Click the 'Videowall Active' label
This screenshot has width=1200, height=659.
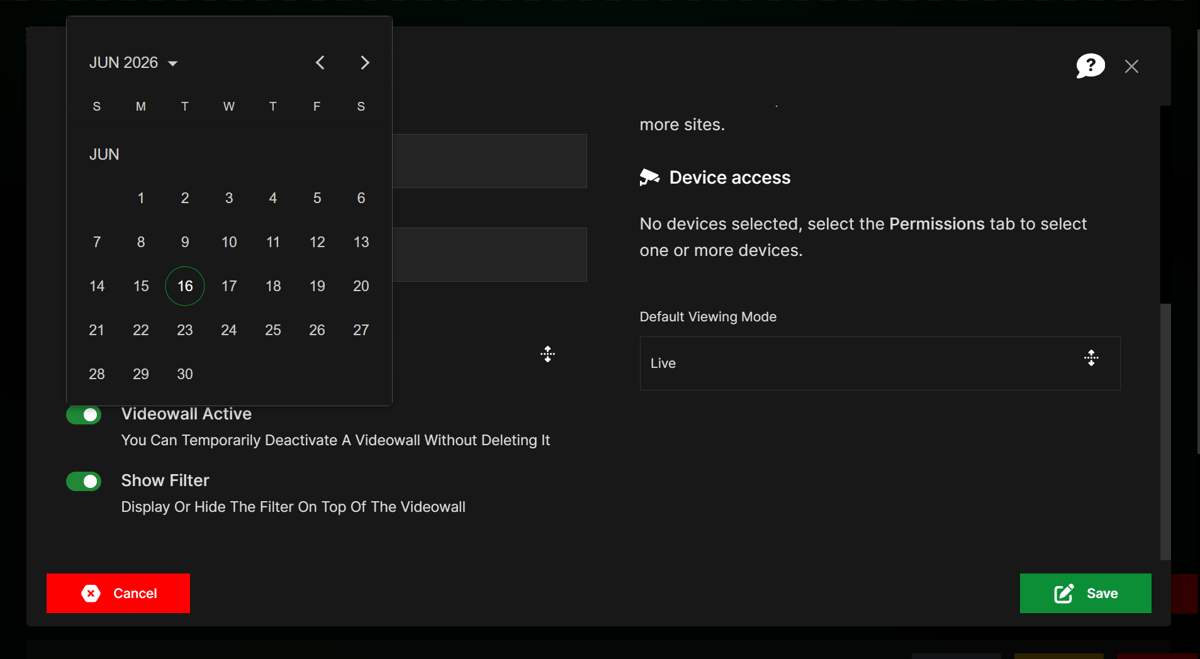[x=186, y=414]
